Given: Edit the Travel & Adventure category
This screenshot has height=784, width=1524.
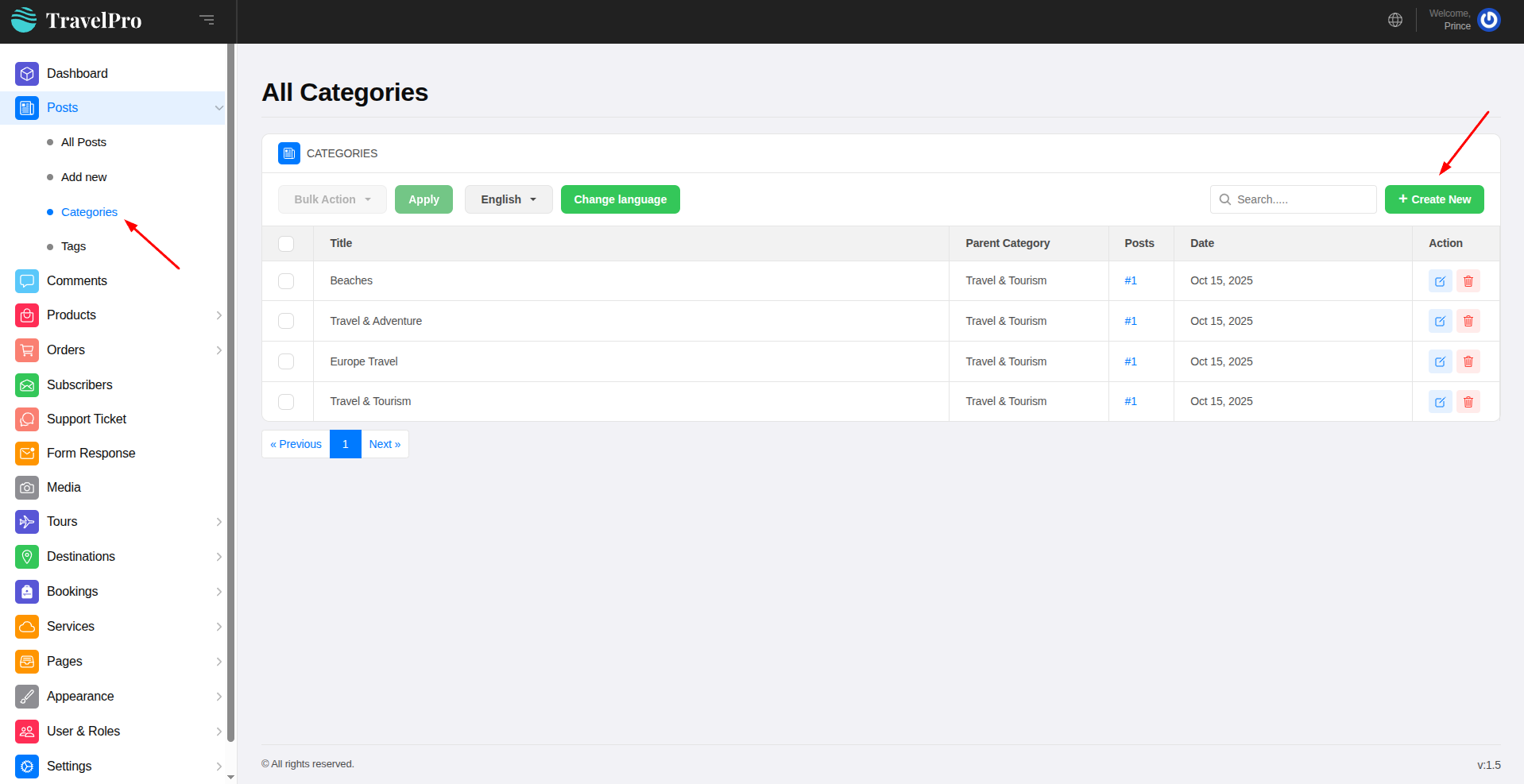Looking at the screenshot, I should (x=1440, y=321).
